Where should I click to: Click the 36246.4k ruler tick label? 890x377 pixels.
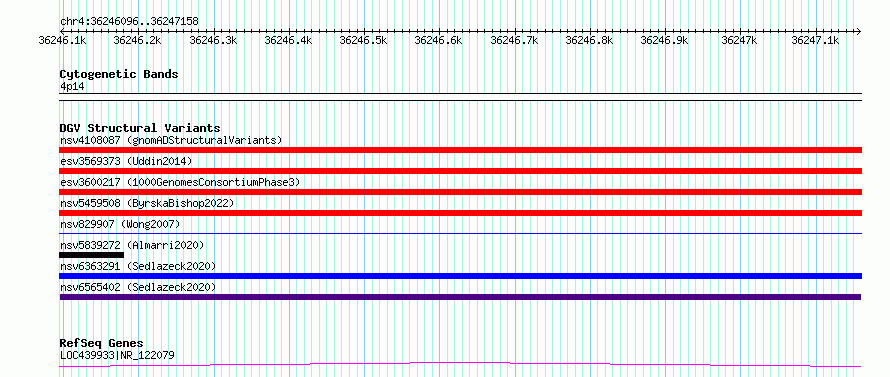288,40
